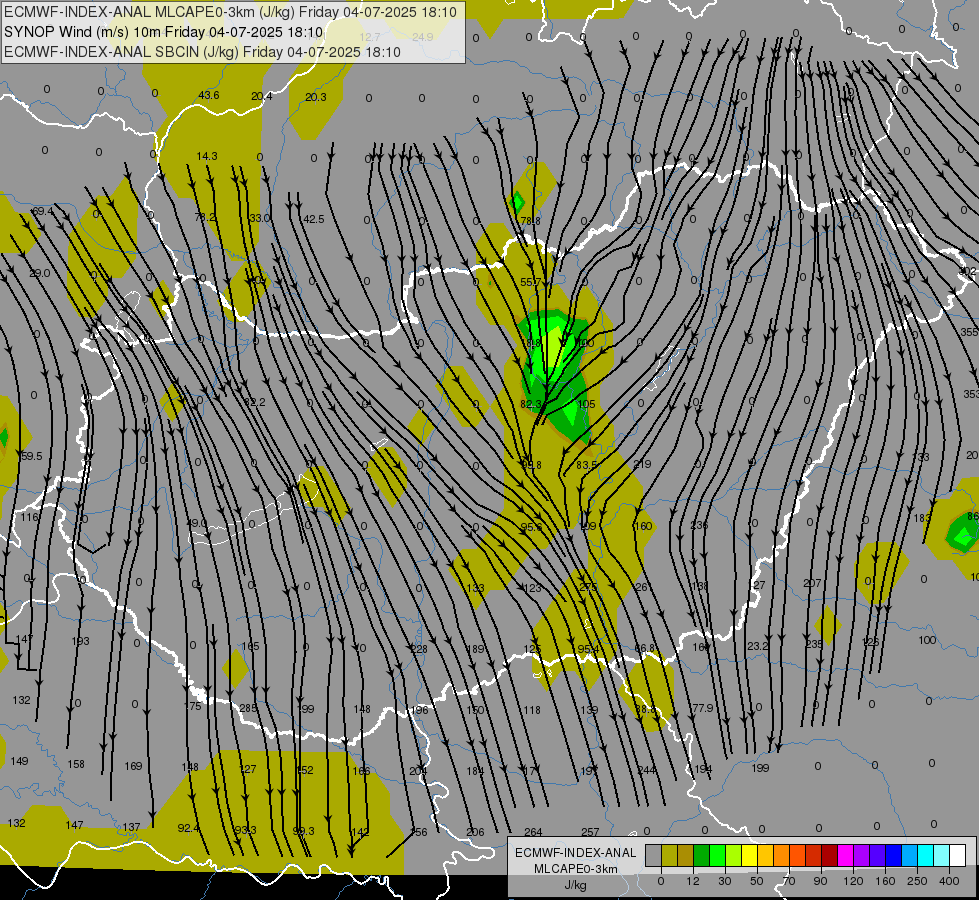Click the deep blue legend swatch

coord(893,855)
